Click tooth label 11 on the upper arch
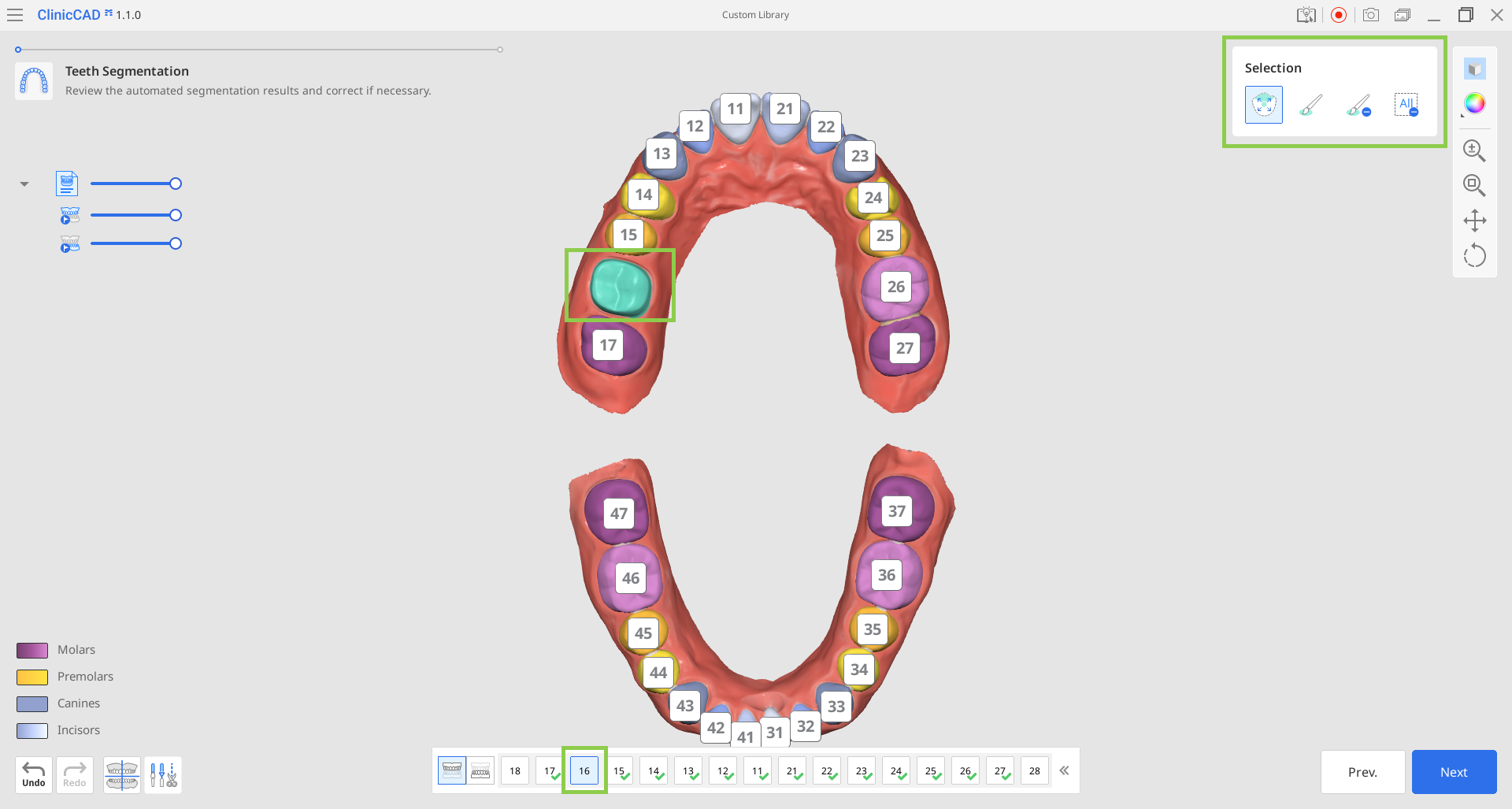 [736, 109]
